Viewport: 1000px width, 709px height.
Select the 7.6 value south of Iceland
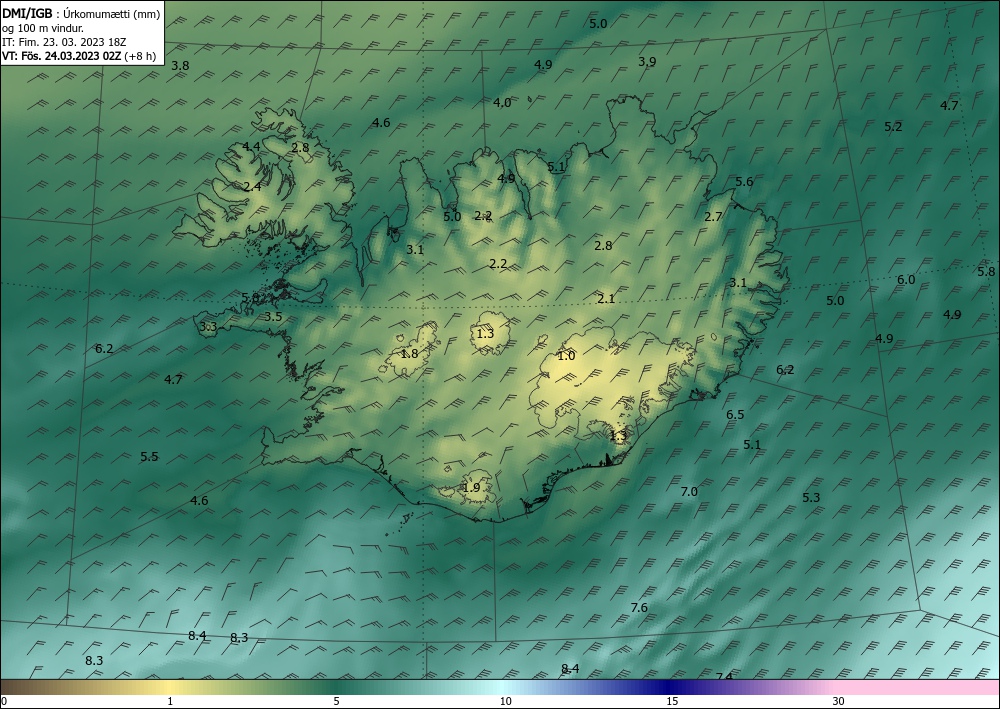click(x=639, y=608)
